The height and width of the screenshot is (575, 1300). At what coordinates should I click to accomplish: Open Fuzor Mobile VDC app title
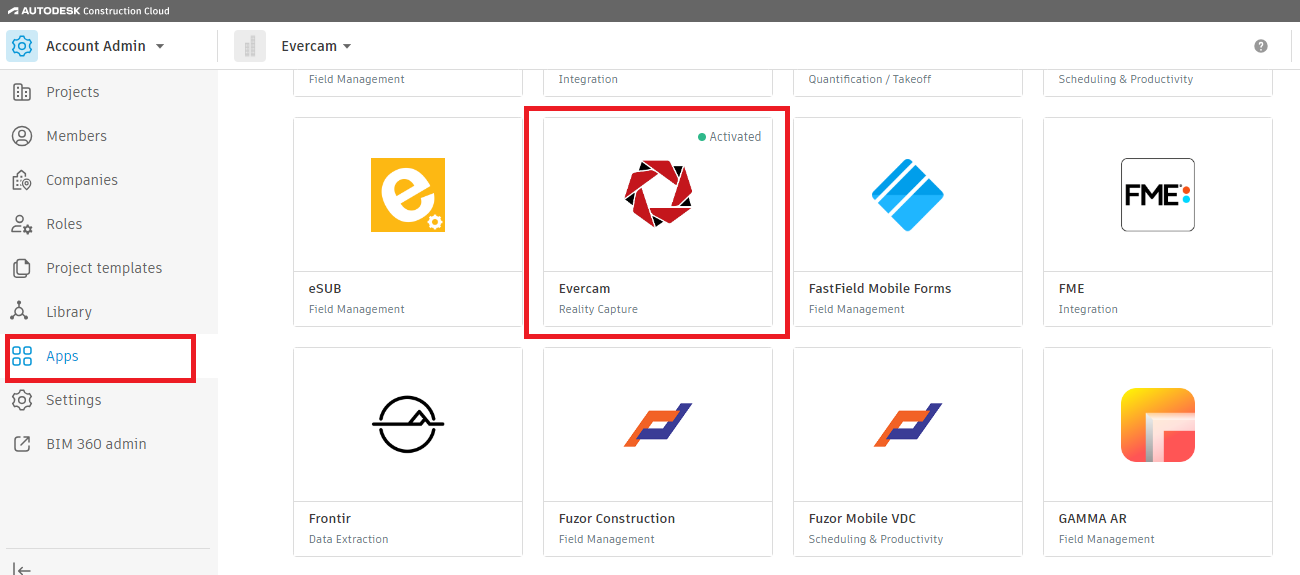pos(862,518)
